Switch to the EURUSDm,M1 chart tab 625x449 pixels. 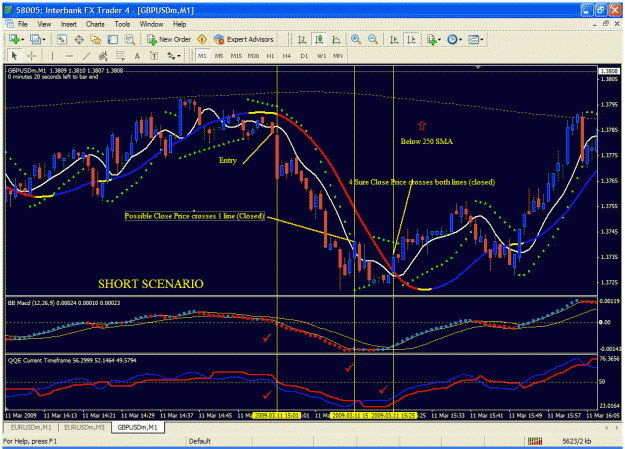point(31,427)
